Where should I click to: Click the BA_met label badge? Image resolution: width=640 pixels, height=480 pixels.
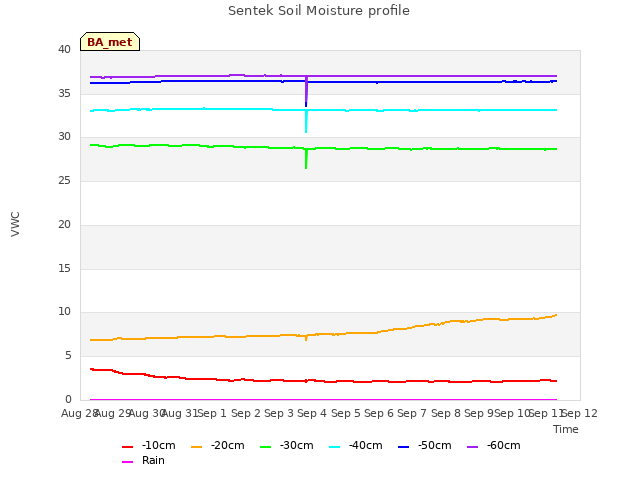110,42
